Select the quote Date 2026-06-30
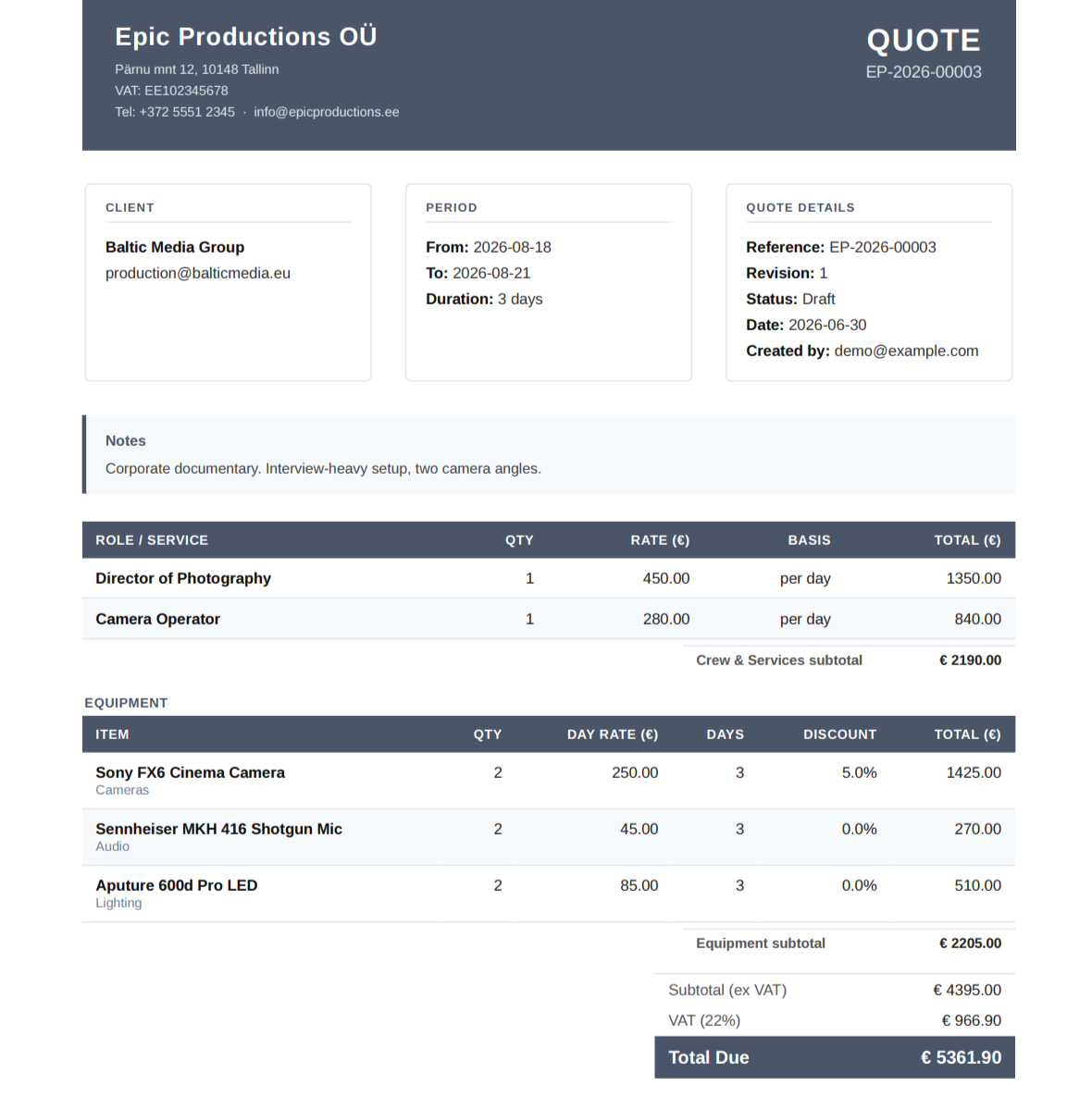Screen dimensions: 1092x1098 coord(827,325)
